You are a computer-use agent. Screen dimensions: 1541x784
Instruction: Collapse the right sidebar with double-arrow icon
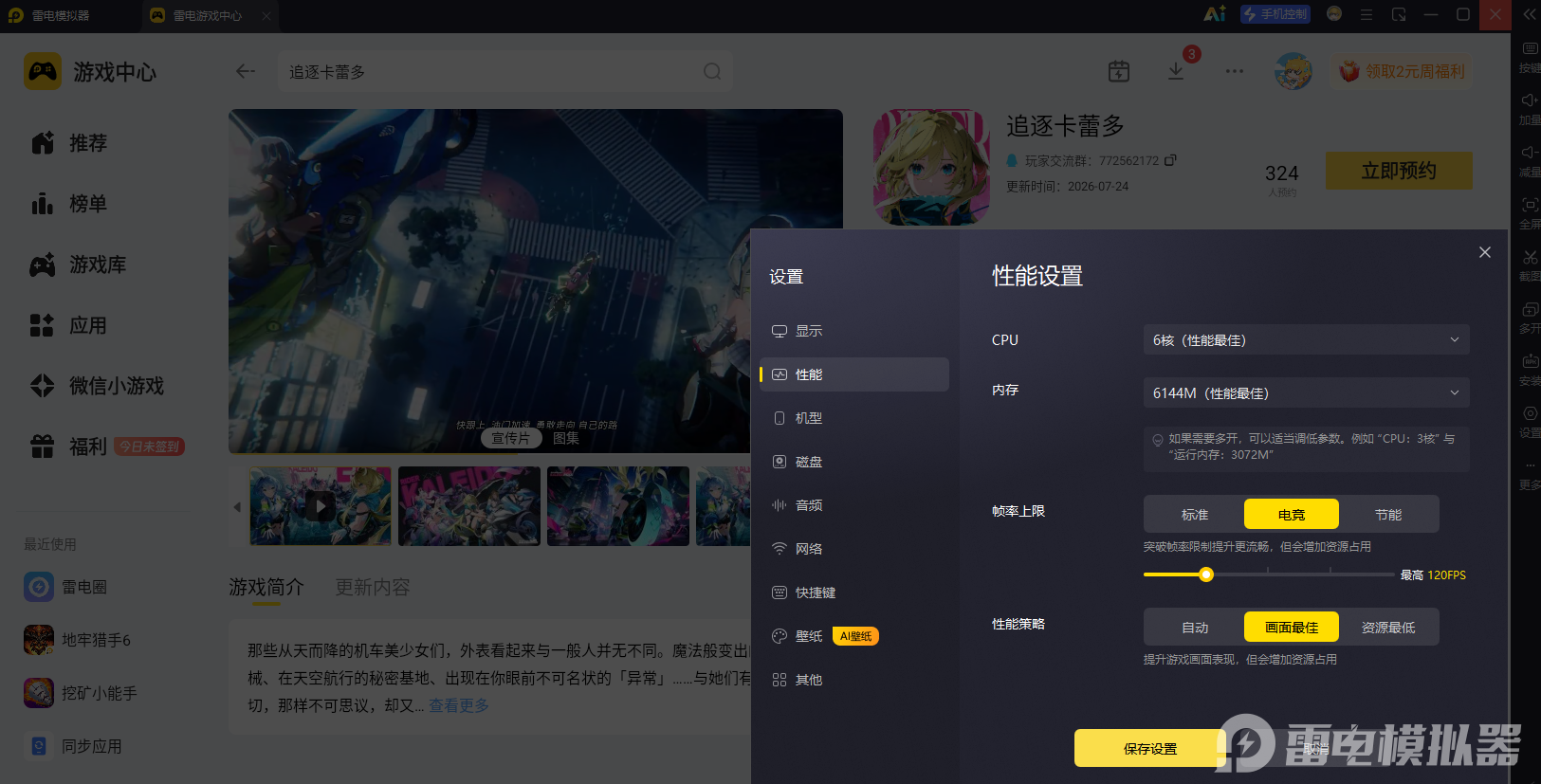pyautogui.click(x=1530, y=14)
